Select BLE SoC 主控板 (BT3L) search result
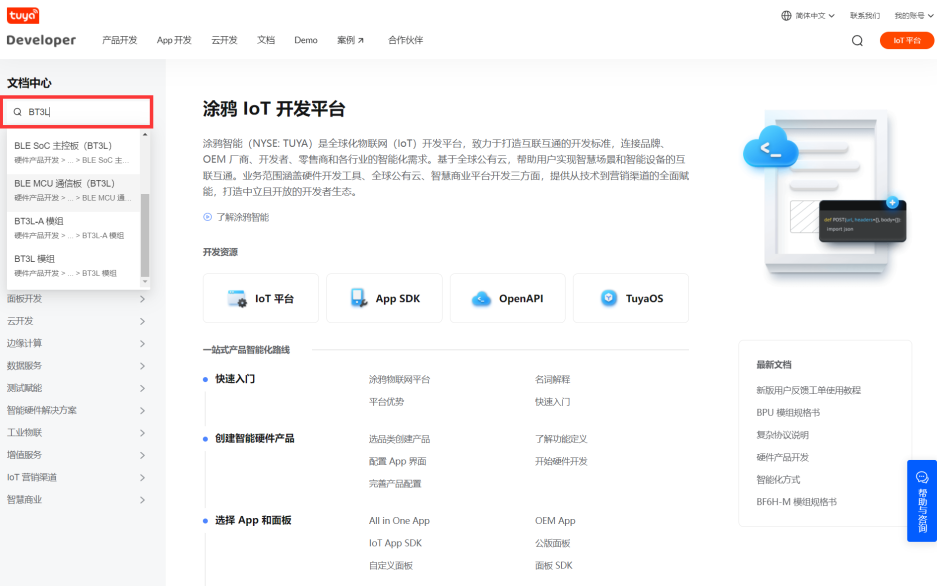 (74, 152)
